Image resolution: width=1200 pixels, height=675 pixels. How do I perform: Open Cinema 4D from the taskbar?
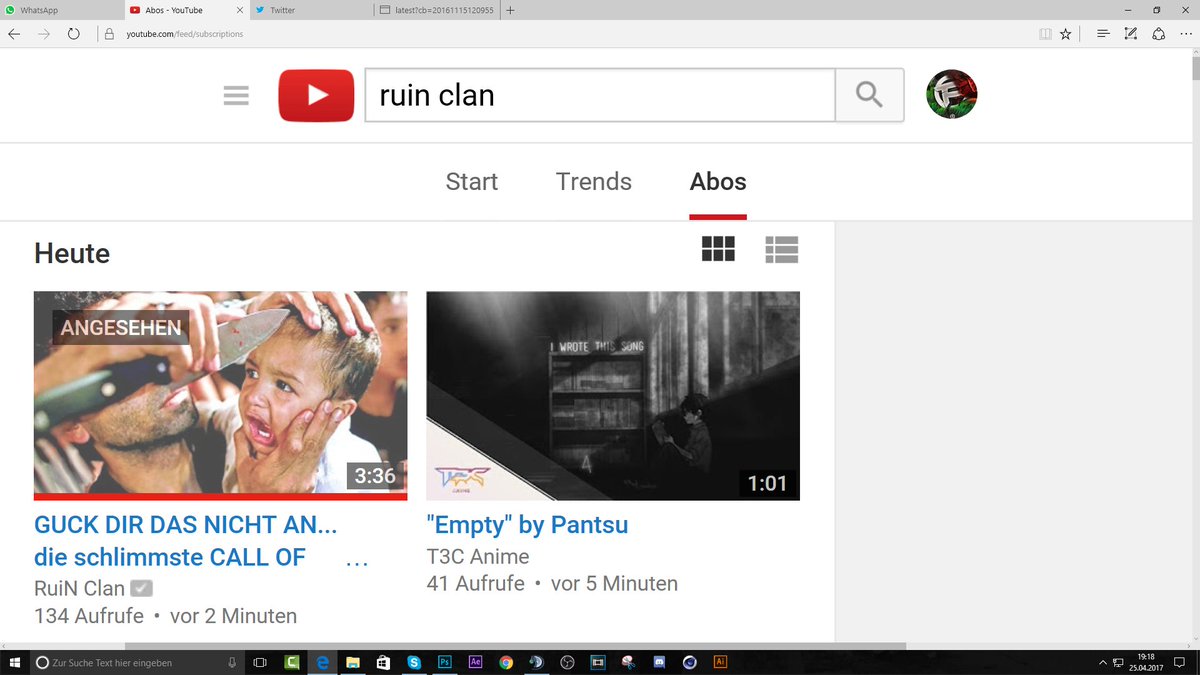tap(690, 662)
